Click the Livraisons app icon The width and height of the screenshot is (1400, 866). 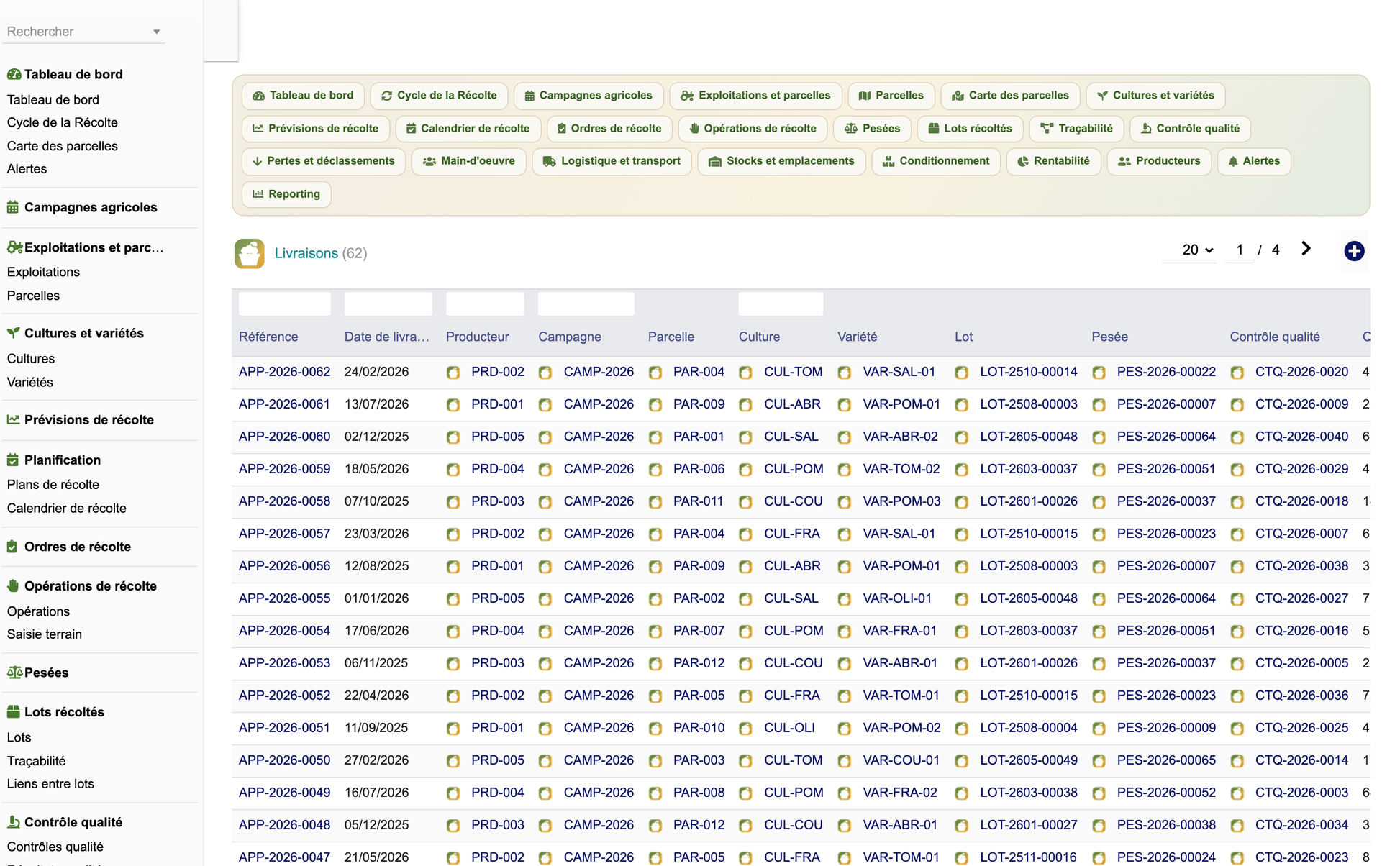[x=249, y=253]
